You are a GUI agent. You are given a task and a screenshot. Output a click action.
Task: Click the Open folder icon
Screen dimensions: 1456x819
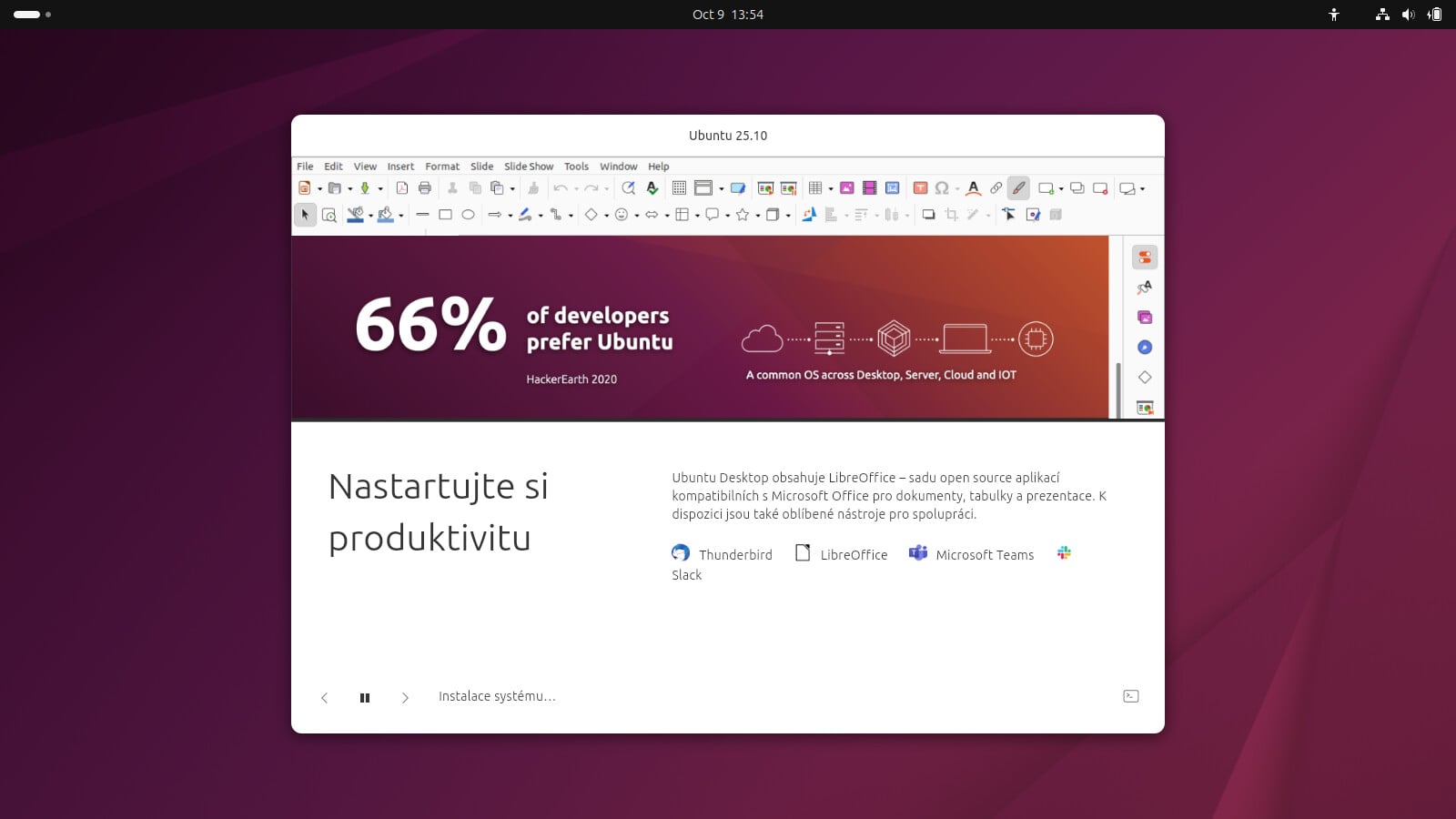click(335, 188)
